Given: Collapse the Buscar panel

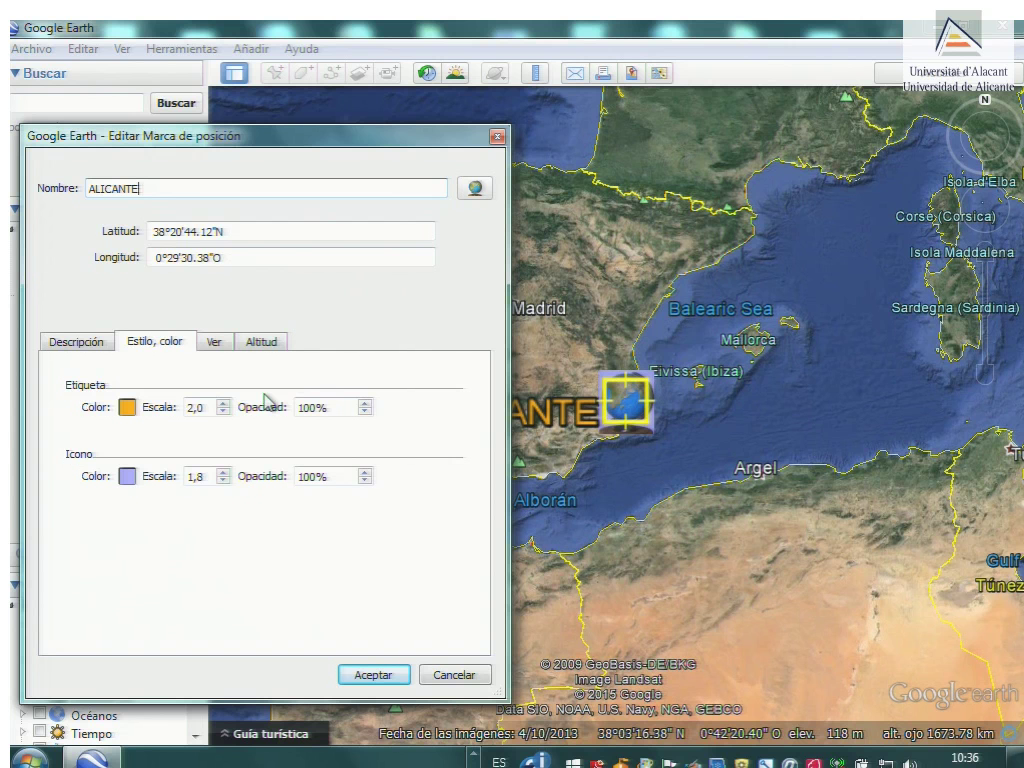Looking at the screenshot, I should tap(16, 73).
